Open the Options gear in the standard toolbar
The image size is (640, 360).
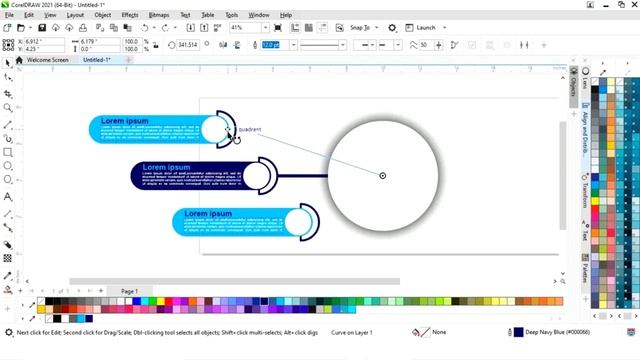click(x=392, y=28)
